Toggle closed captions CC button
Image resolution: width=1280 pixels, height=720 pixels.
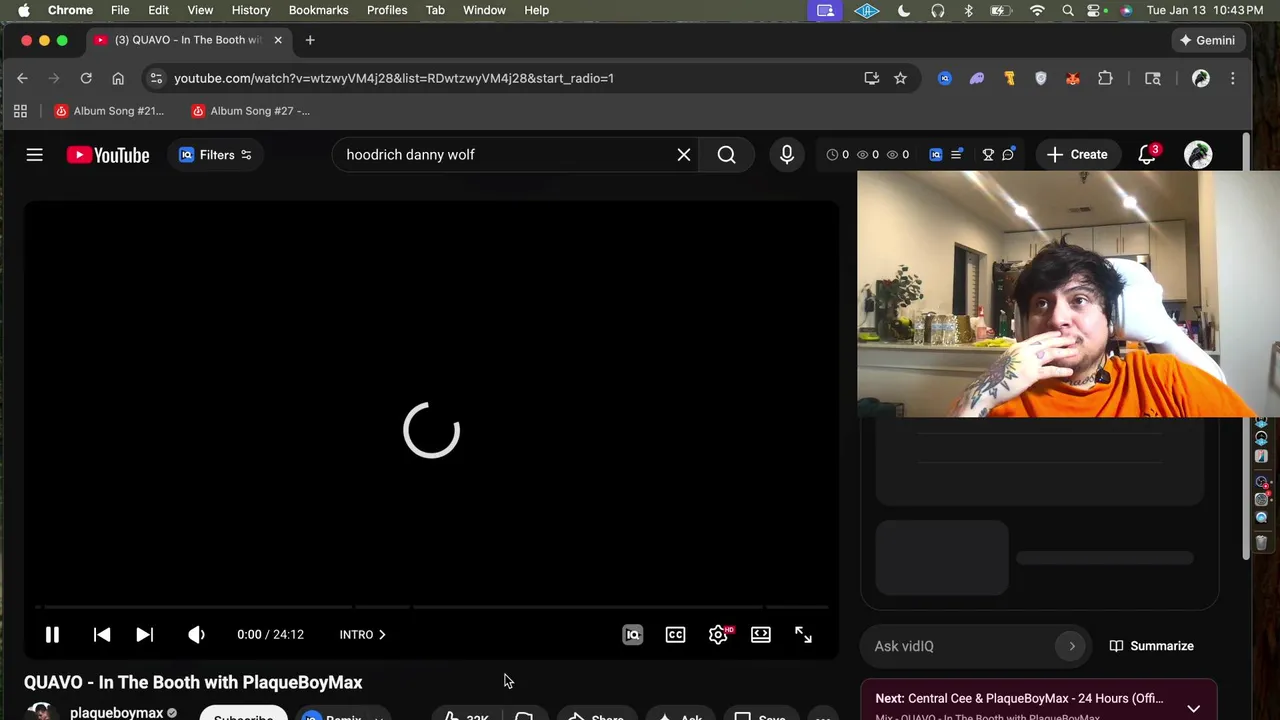[x=675, y=635]
